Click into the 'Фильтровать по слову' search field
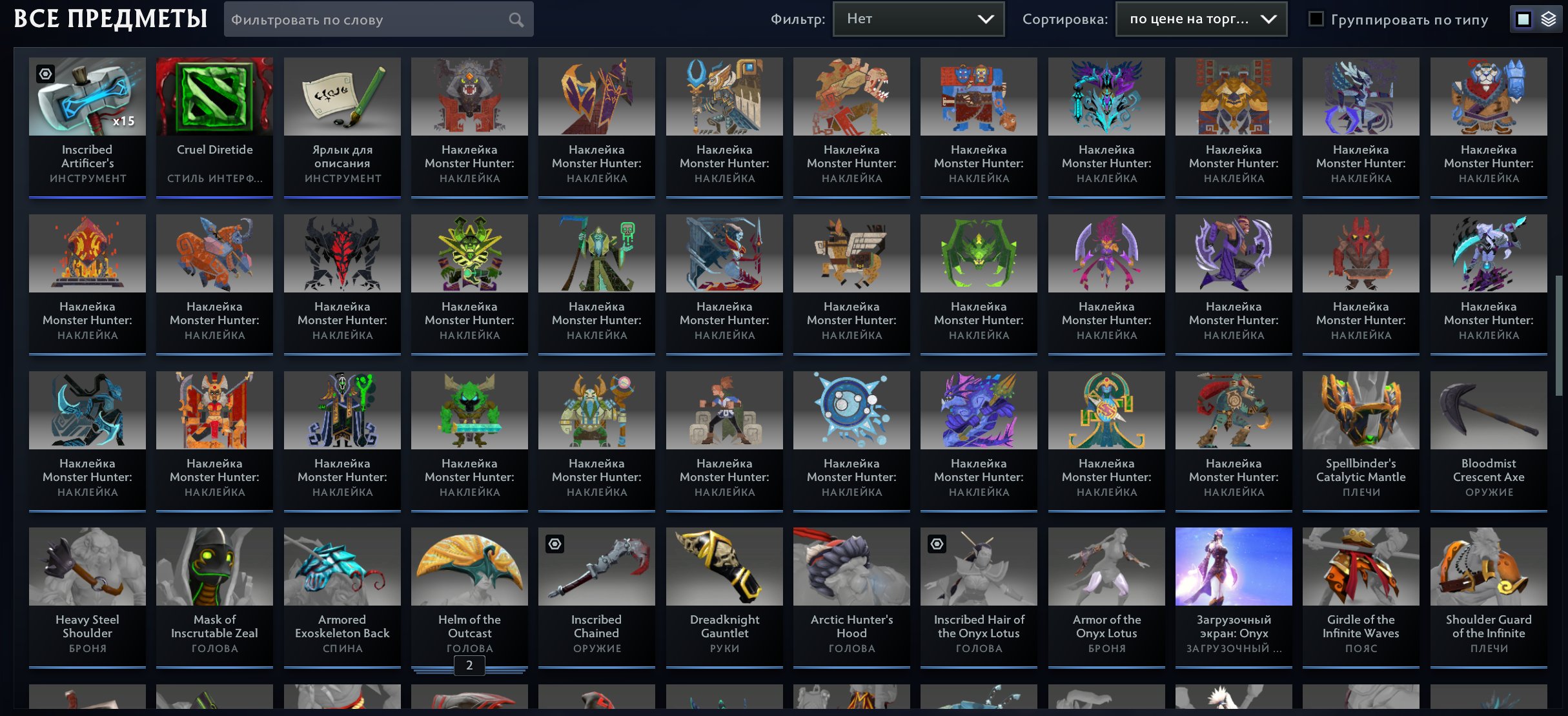 378,19
